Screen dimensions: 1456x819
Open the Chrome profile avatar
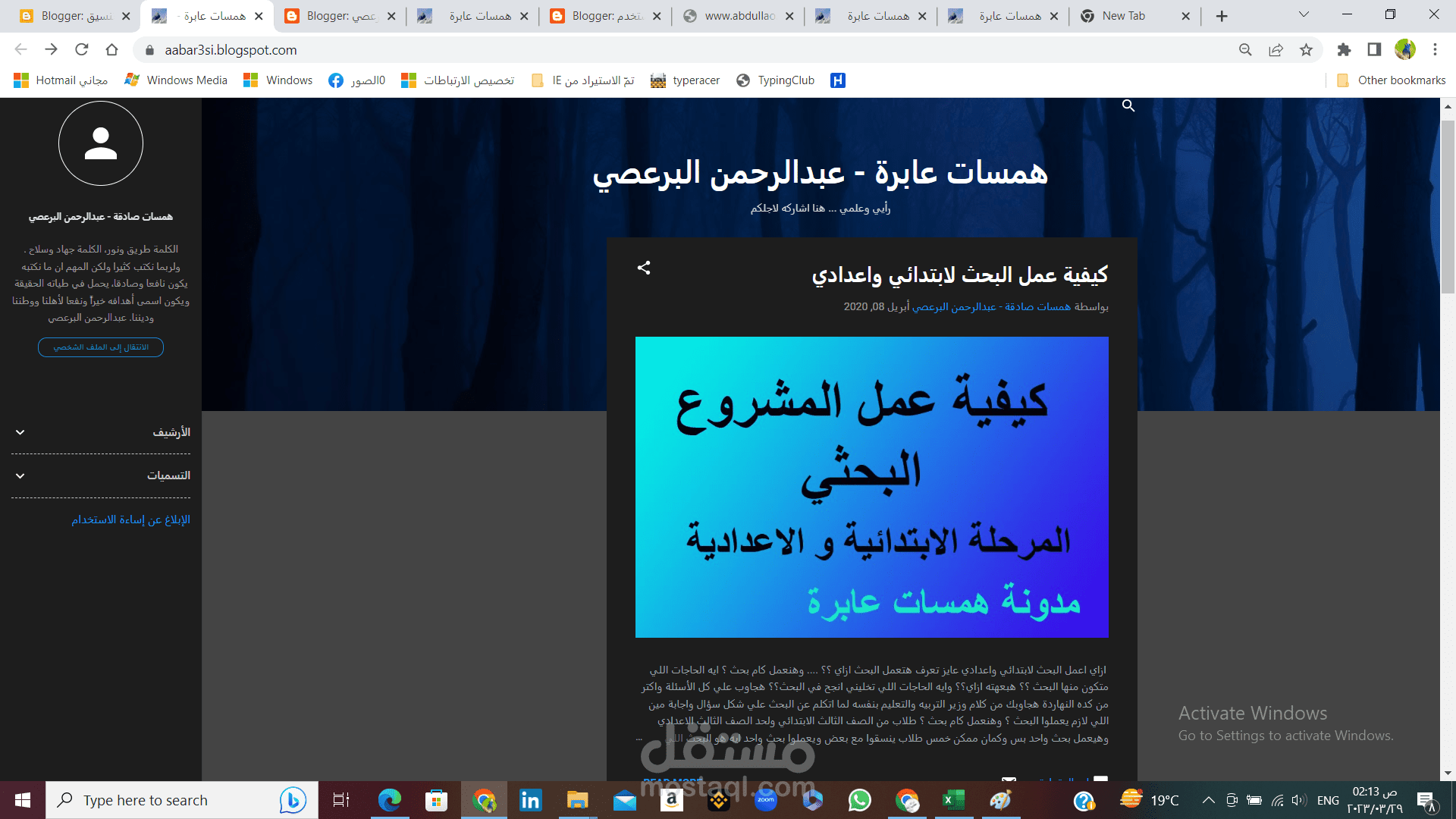[1405, 49]
